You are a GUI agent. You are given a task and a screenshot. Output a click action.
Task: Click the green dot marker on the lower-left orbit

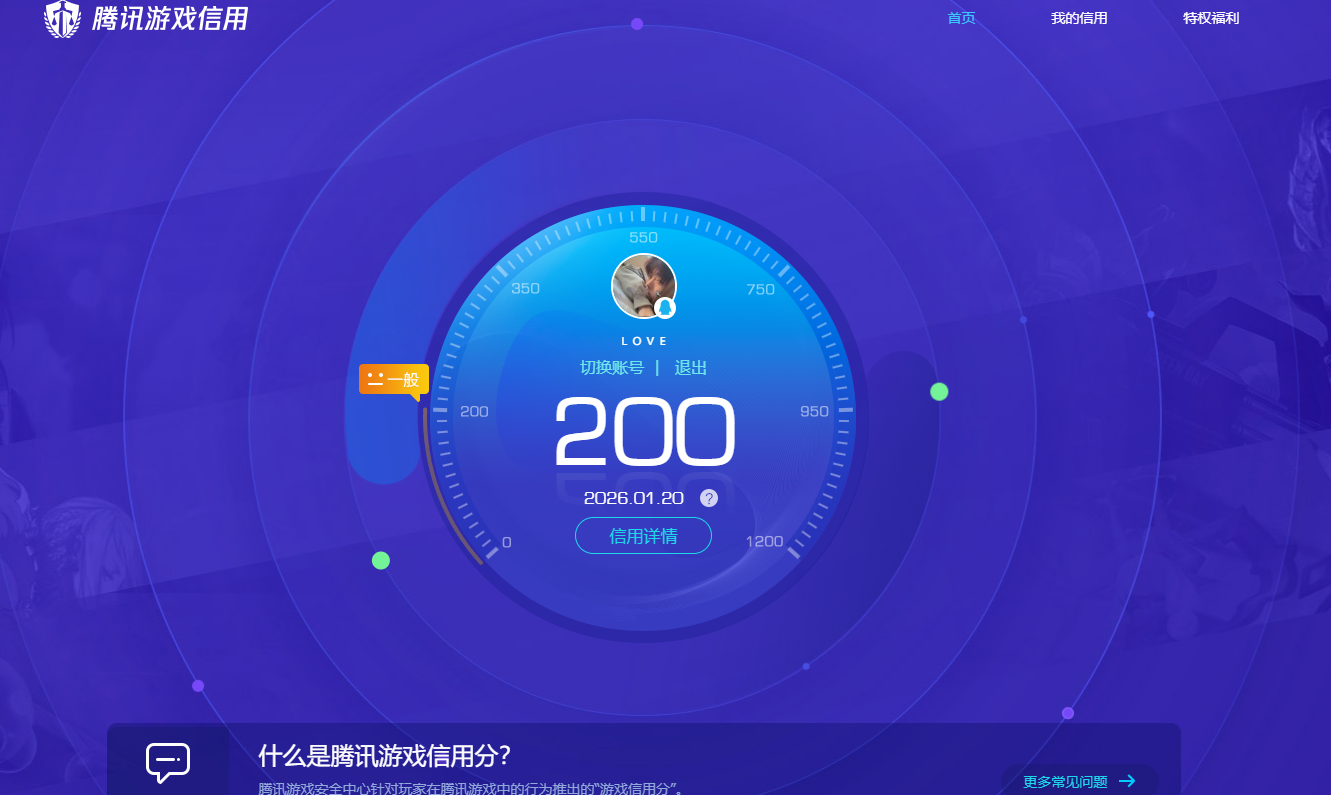(381, 560)
